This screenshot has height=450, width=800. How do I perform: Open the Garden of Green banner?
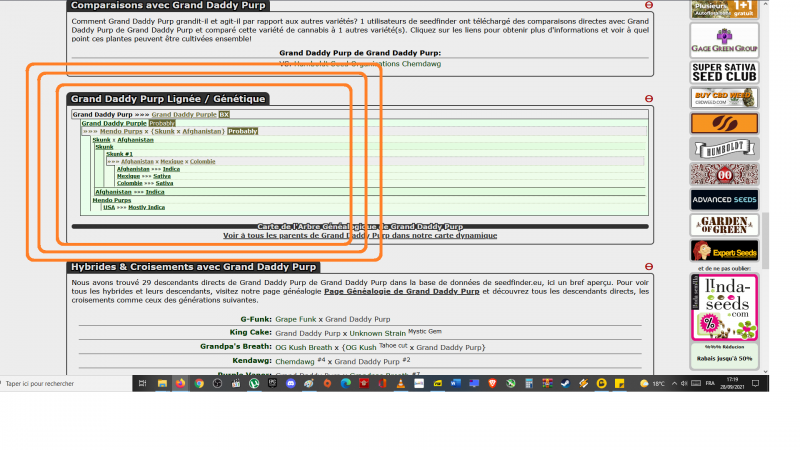click(x=723, y=225)
